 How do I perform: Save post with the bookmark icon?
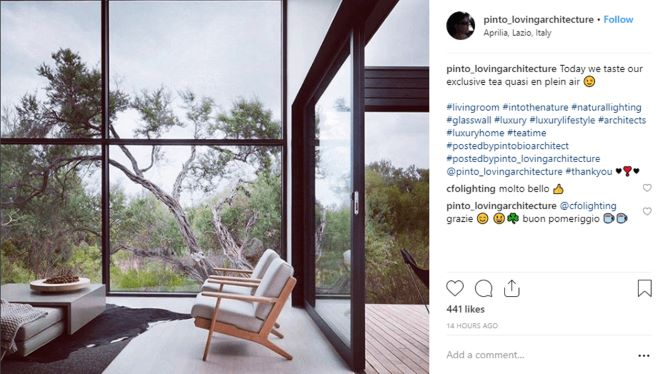click(645, 288)
